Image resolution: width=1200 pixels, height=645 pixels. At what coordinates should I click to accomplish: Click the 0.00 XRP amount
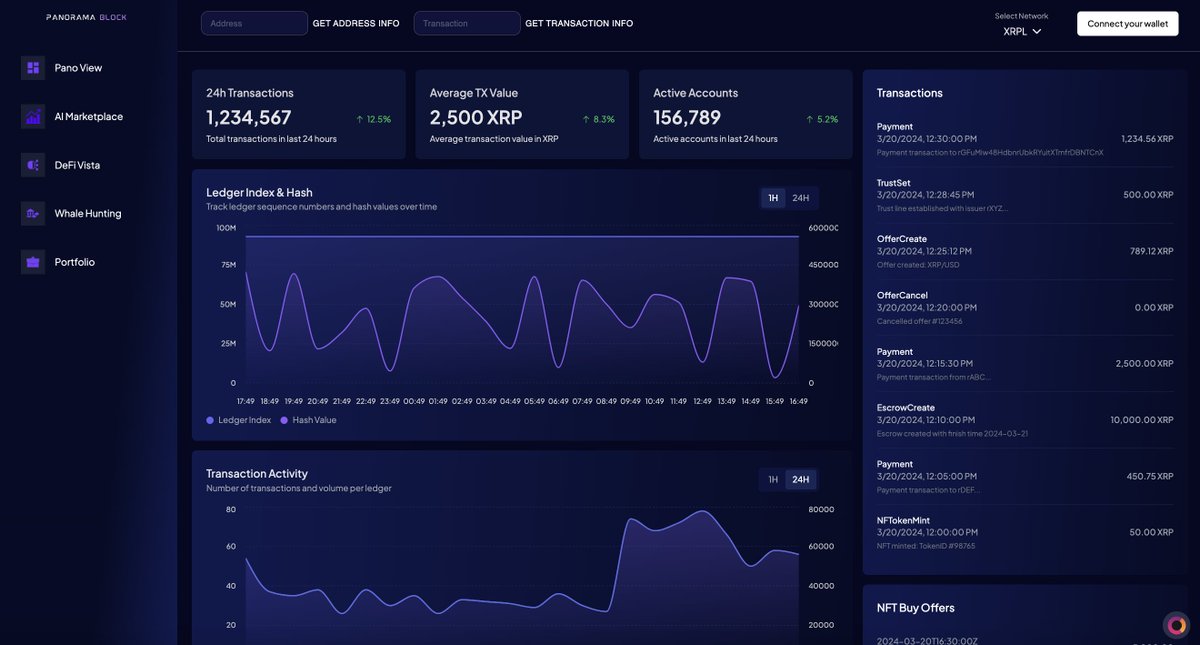click(x=1154, y=307)
